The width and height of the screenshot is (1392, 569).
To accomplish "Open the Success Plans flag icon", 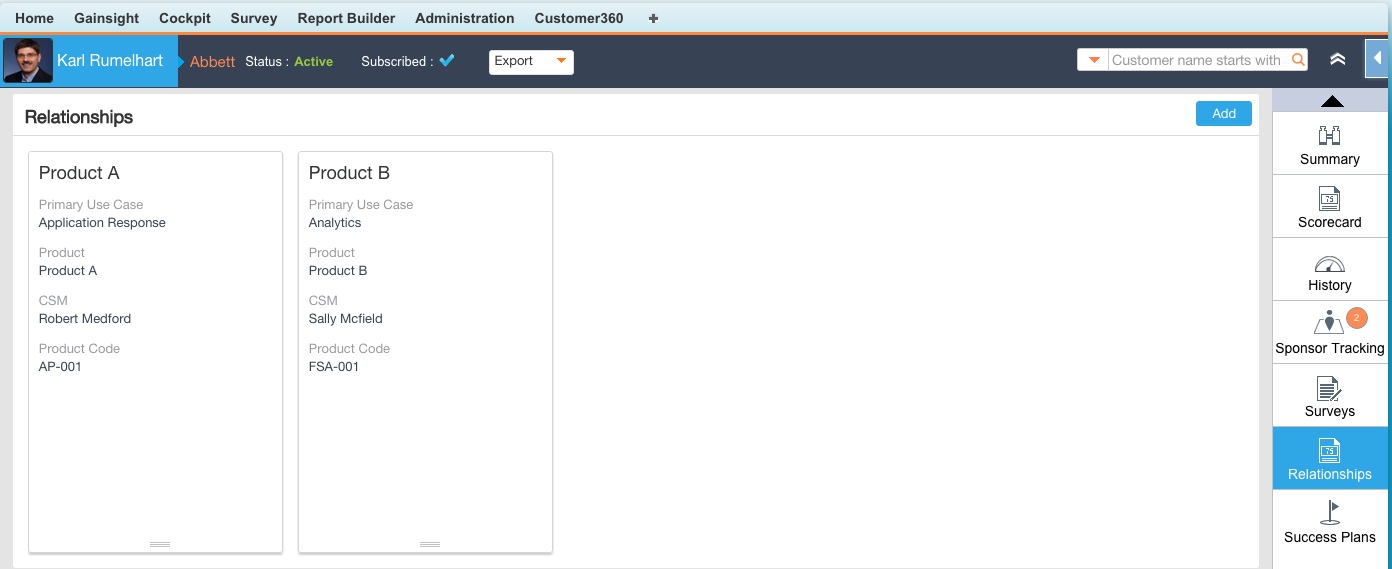I will [x=1329, y=513].
